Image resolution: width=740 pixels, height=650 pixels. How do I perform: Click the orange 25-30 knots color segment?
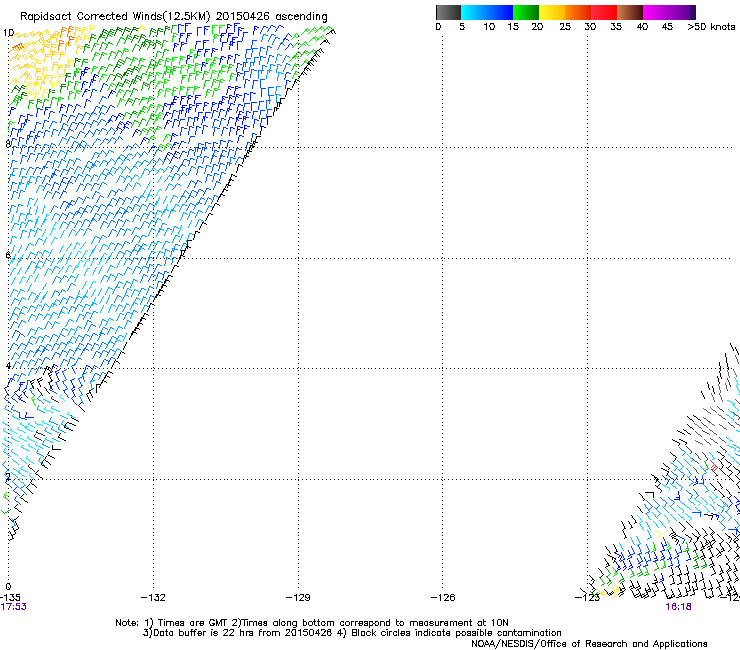coord(578,12)
